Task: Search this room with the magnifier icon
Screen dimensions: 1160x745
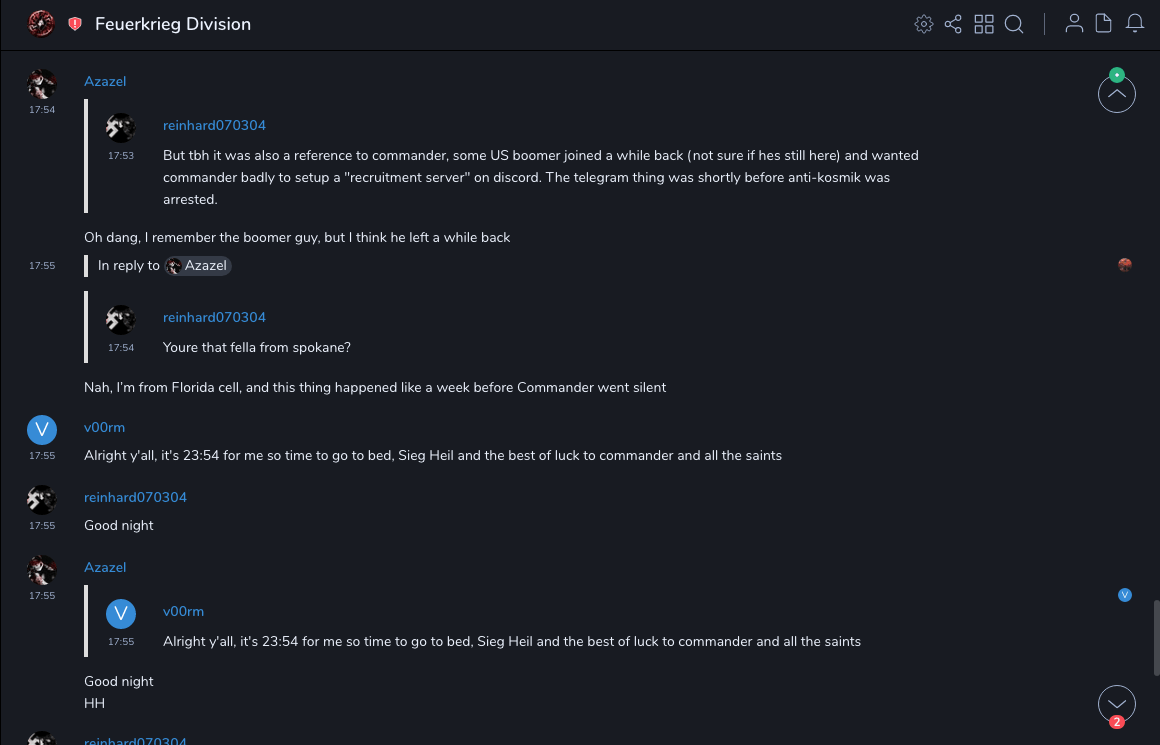Action: pyautogui.click(x=1014, y=24)
